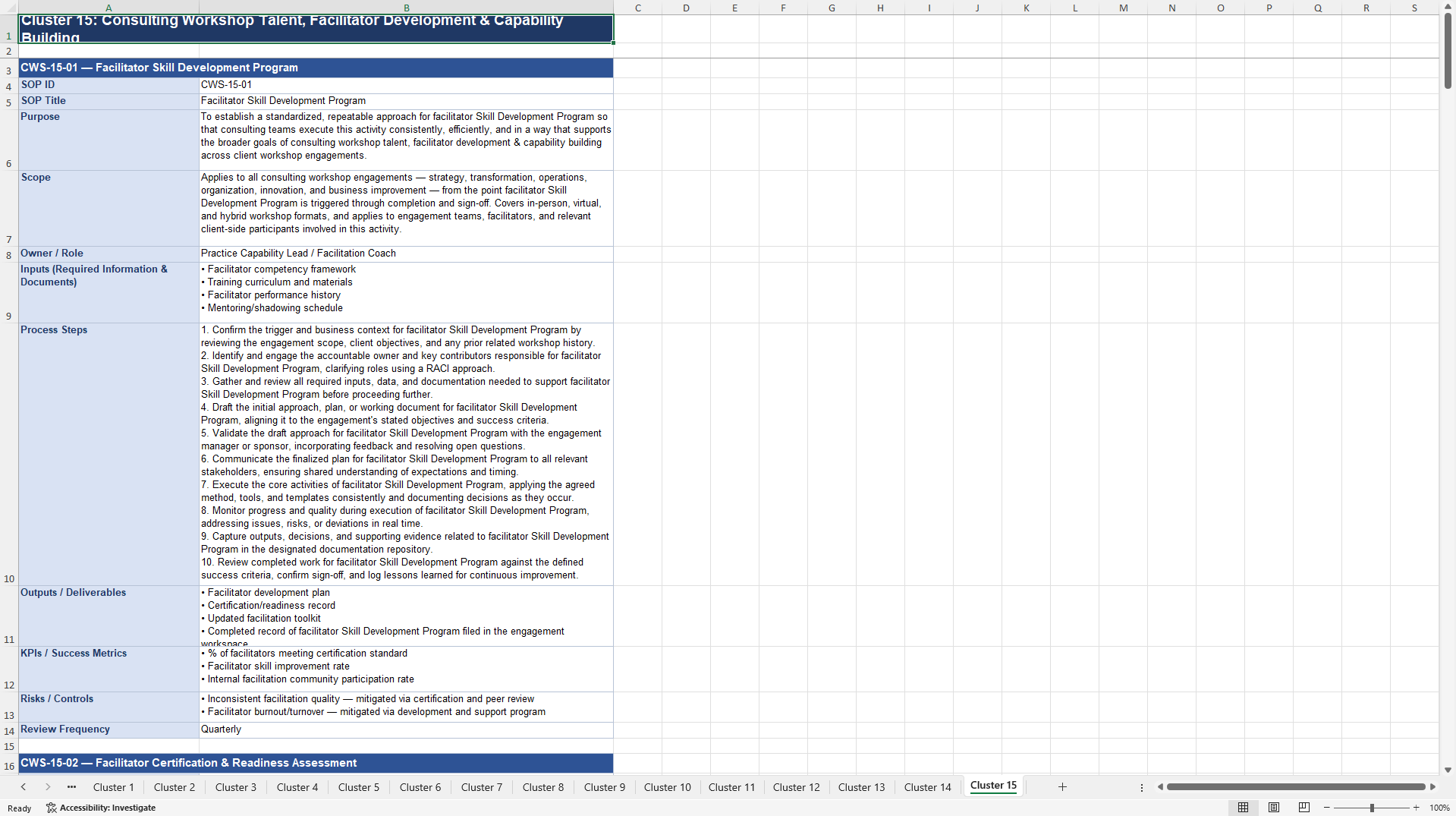Add a new sheet with plus button
Image resolution: width=1456 pixels, height=816 pixels.
1062,787
